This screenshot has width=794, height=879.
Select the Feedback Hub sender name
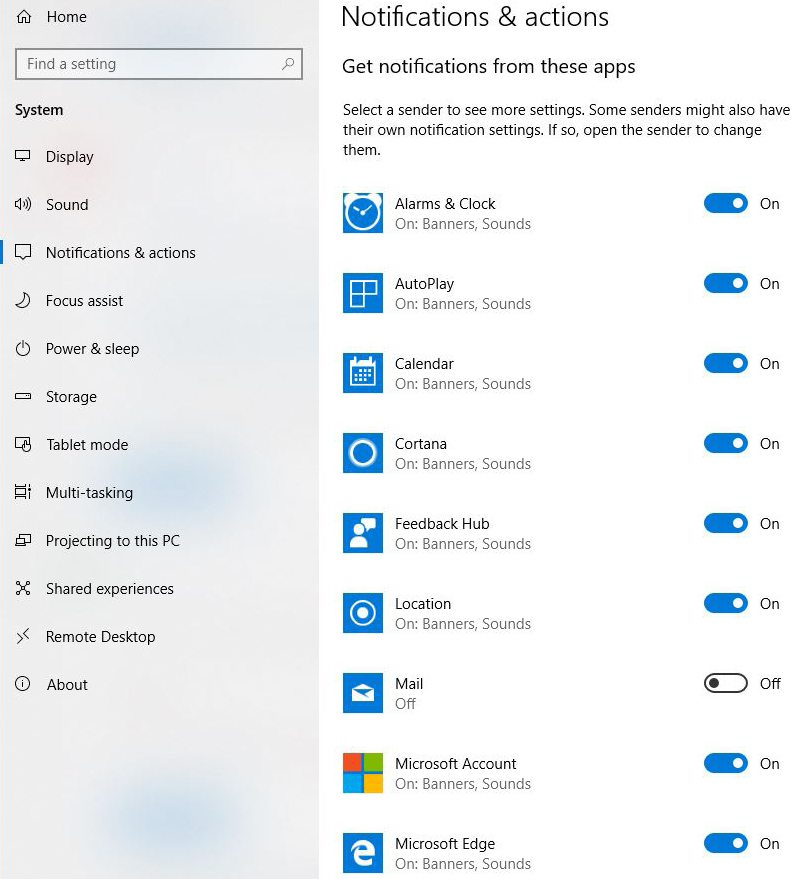point(442,524)
